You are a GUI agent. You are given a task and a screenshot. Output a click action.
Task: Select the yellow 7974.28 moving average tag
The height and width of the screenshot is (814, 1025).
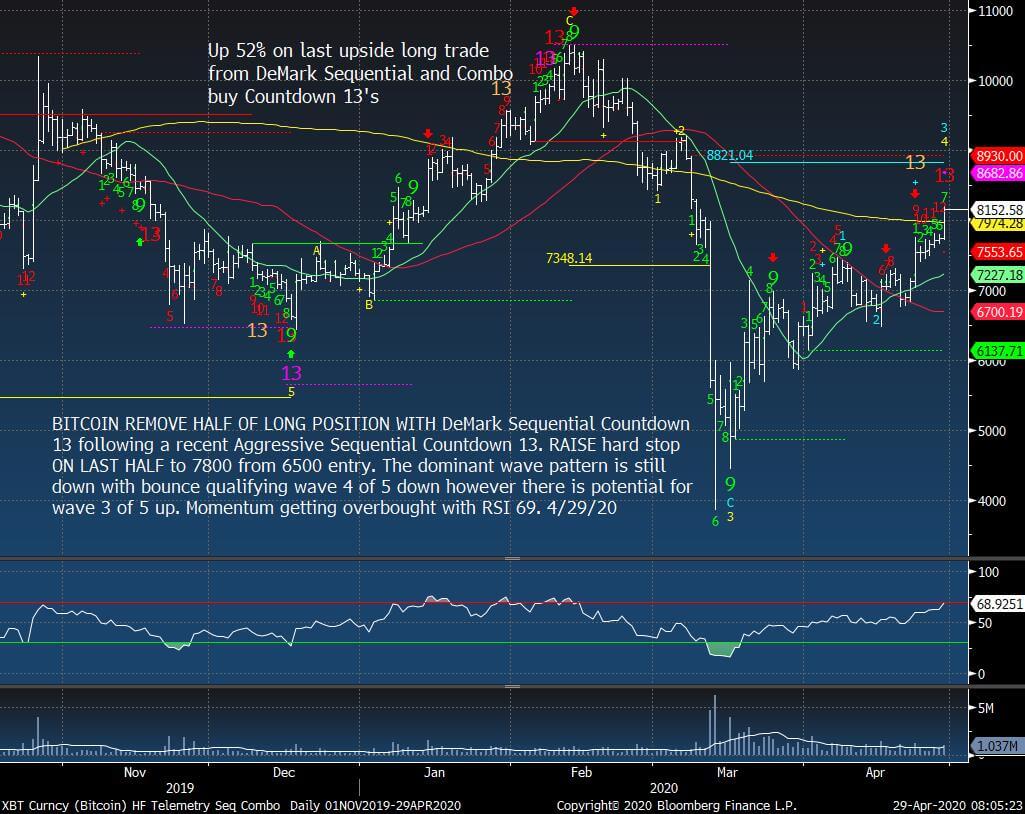tap(998, 223)
